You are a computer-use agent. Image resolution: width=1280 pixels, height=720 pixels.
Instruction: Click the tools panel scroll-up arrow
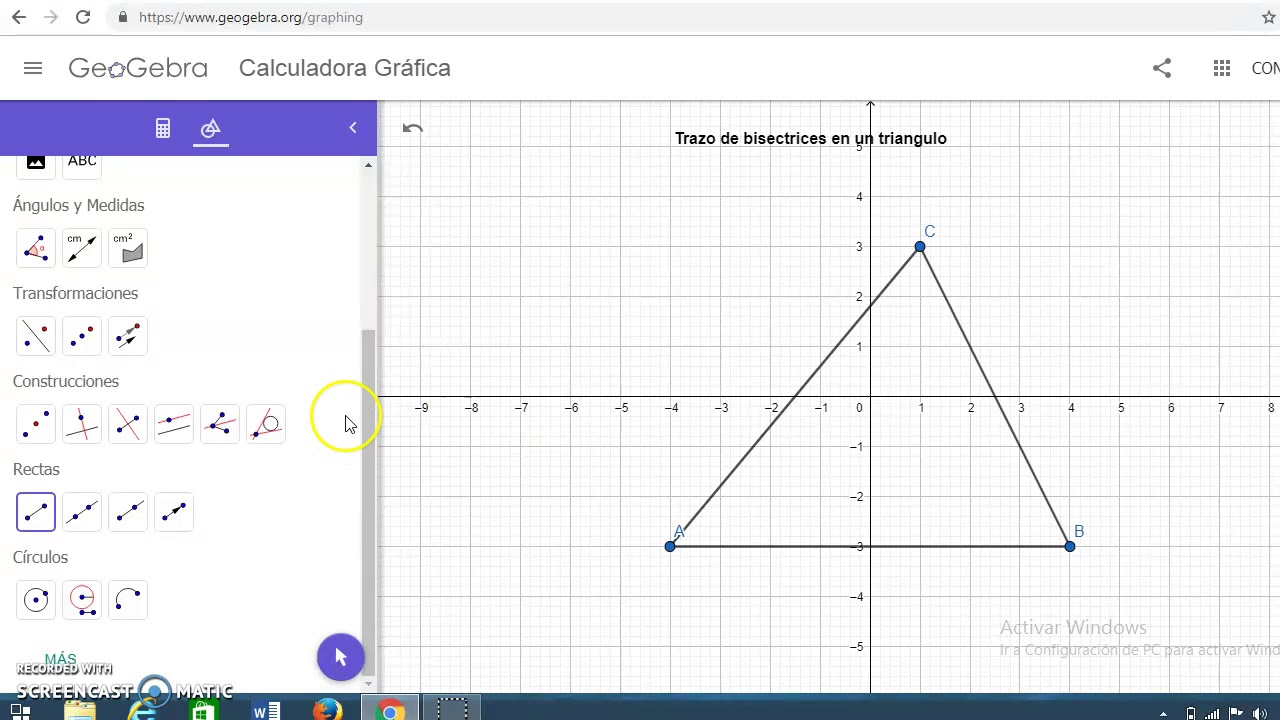tap(368, 164)
